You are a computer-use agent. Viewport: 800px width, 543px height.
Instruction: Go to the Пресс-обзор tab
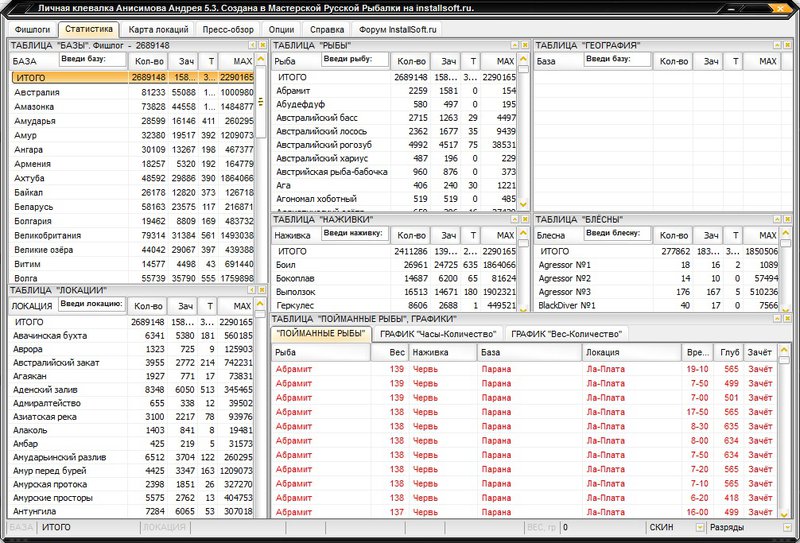[228, 30]
